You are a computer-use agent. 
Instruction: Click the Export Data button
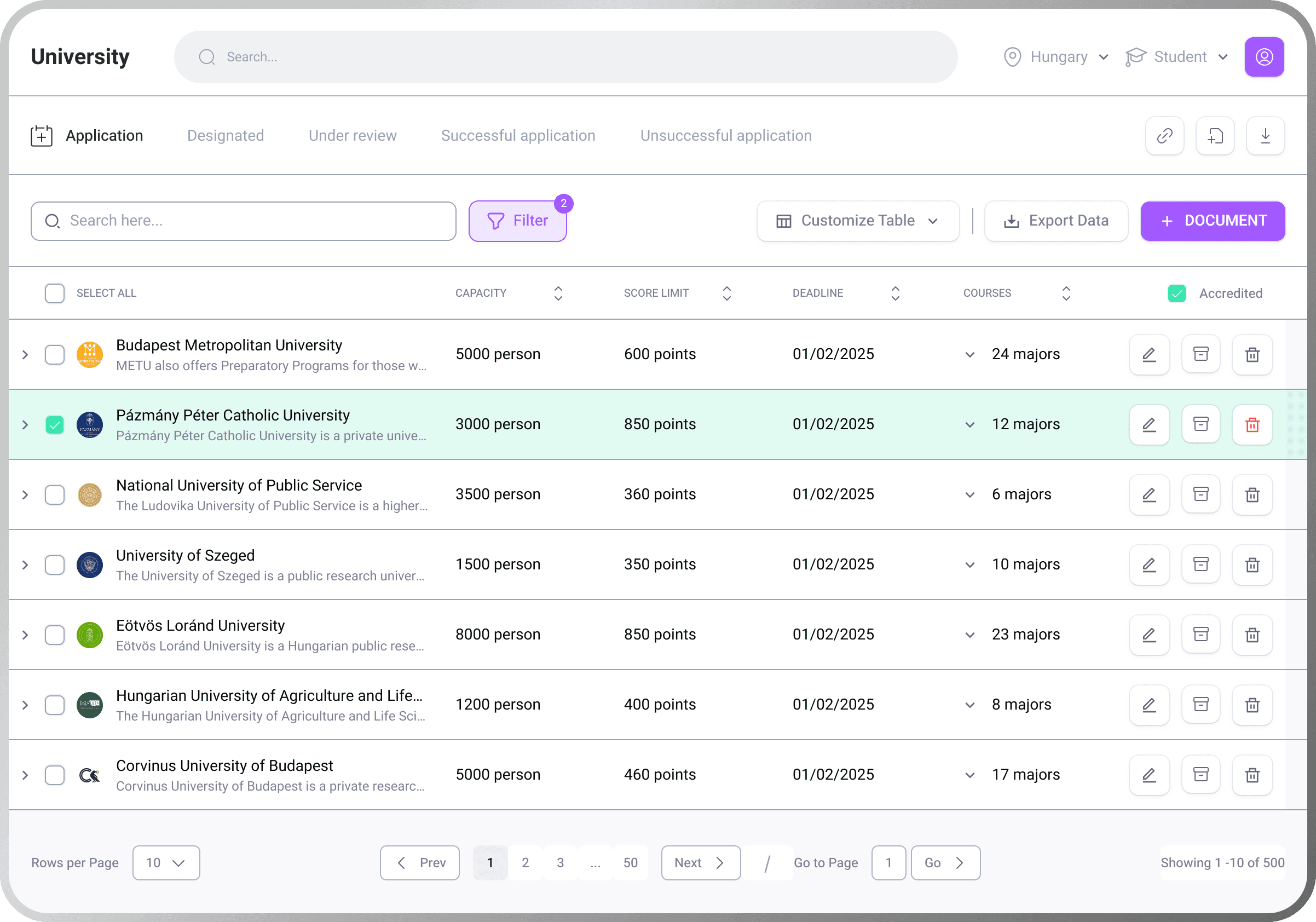tap(1056, 221)
